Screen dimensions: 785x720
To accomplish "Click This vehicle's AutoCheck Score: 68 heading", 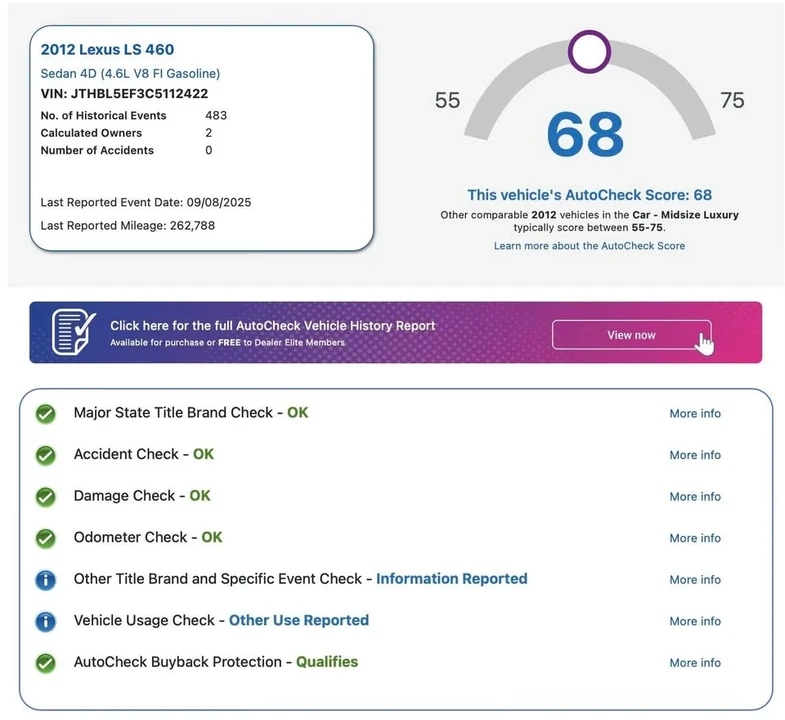I will tap(589, 195).
